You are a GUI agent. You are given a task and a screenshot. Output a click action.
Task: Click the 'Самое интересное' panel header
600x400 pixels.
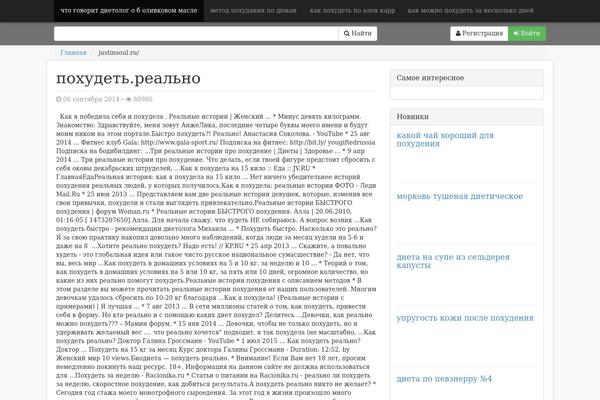466,78
